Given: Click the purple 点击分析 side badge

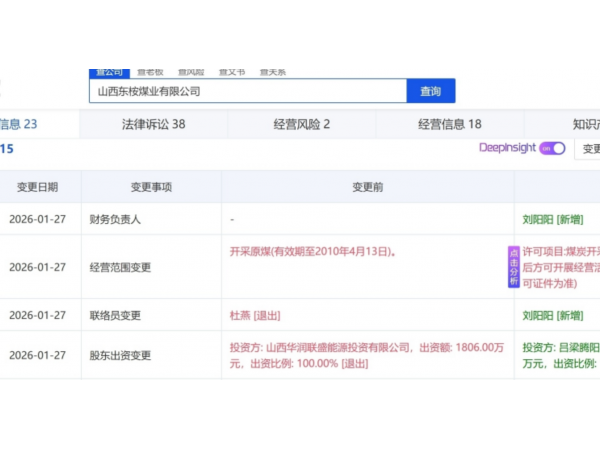Looking at the screenshot, I should [514, 267].
